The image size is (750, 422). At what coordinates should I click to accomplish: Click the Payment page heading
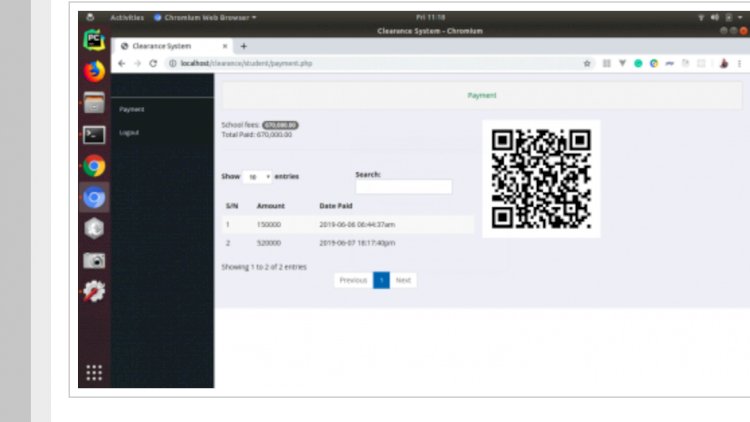[482, 95]
